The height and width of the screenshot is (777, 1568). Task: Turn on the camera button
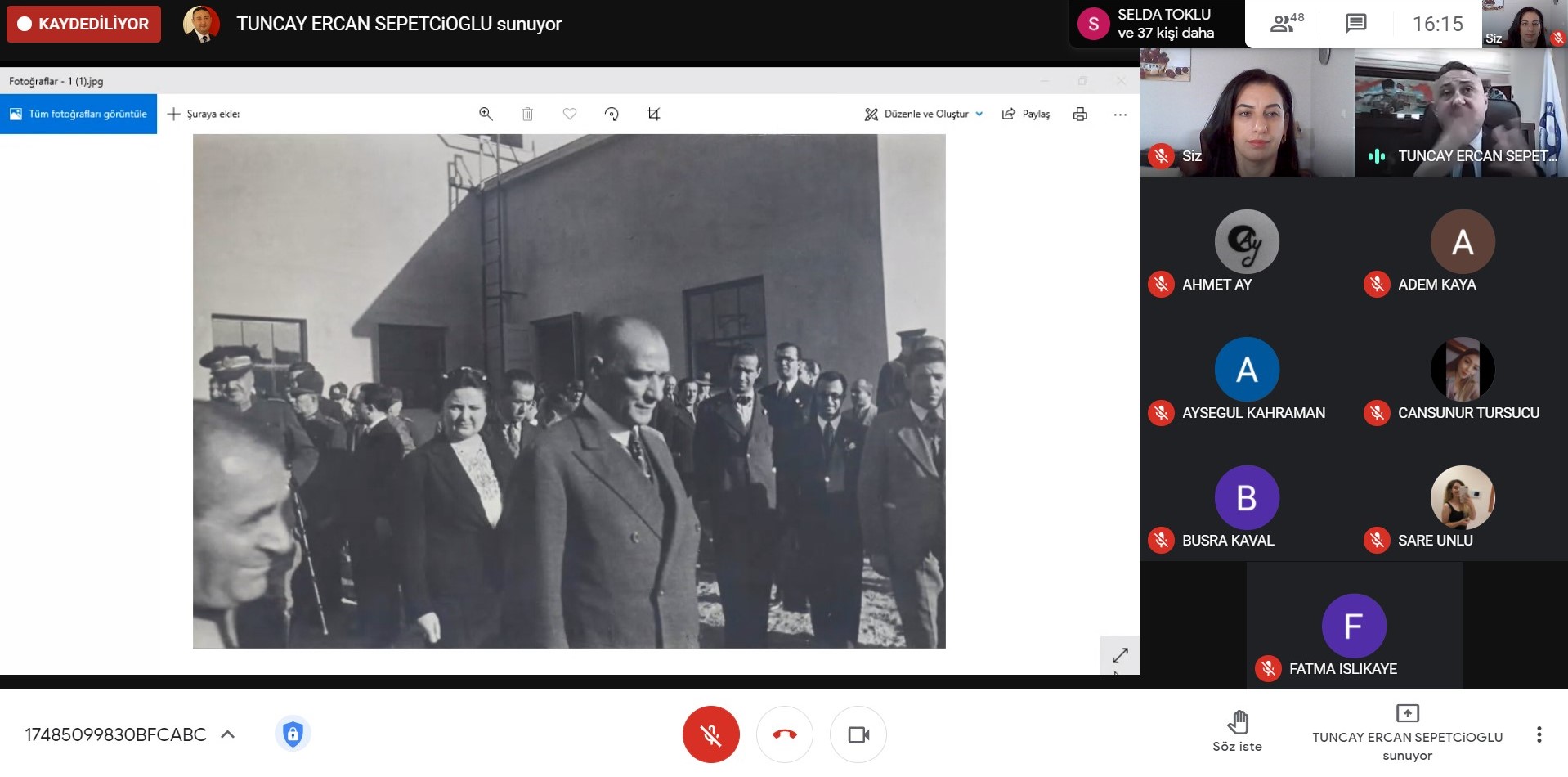[x=858, y=734]
